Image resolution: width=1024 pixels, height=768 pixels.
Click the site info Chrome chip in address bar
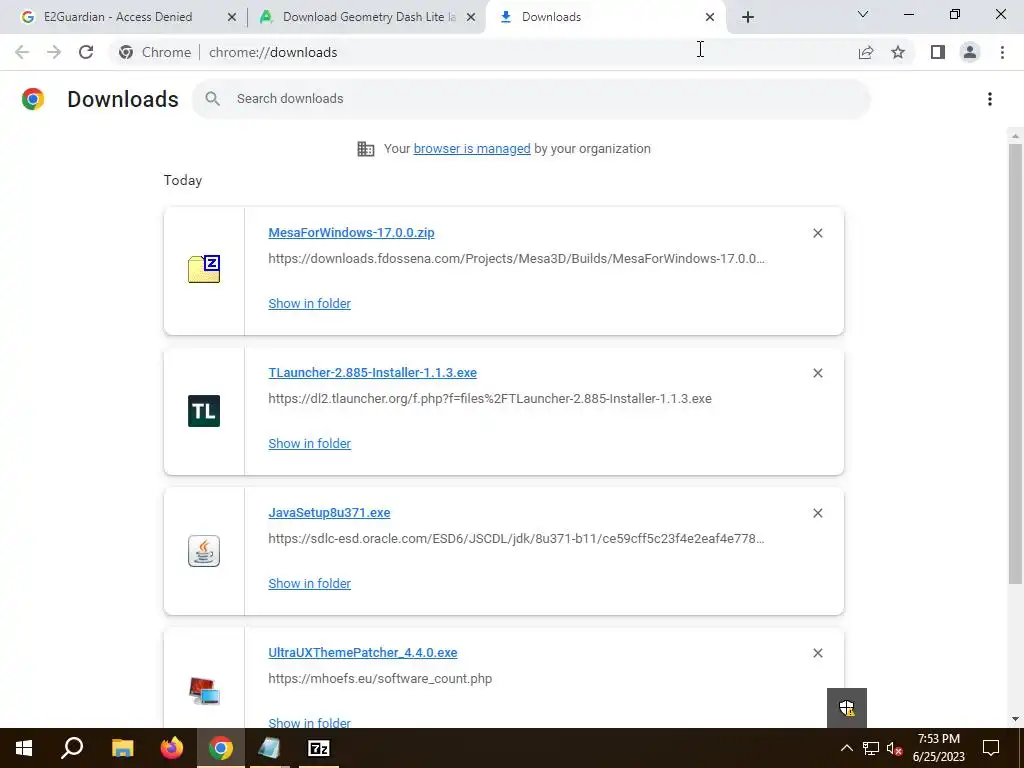pyautogui.click(x=155, y=52)
